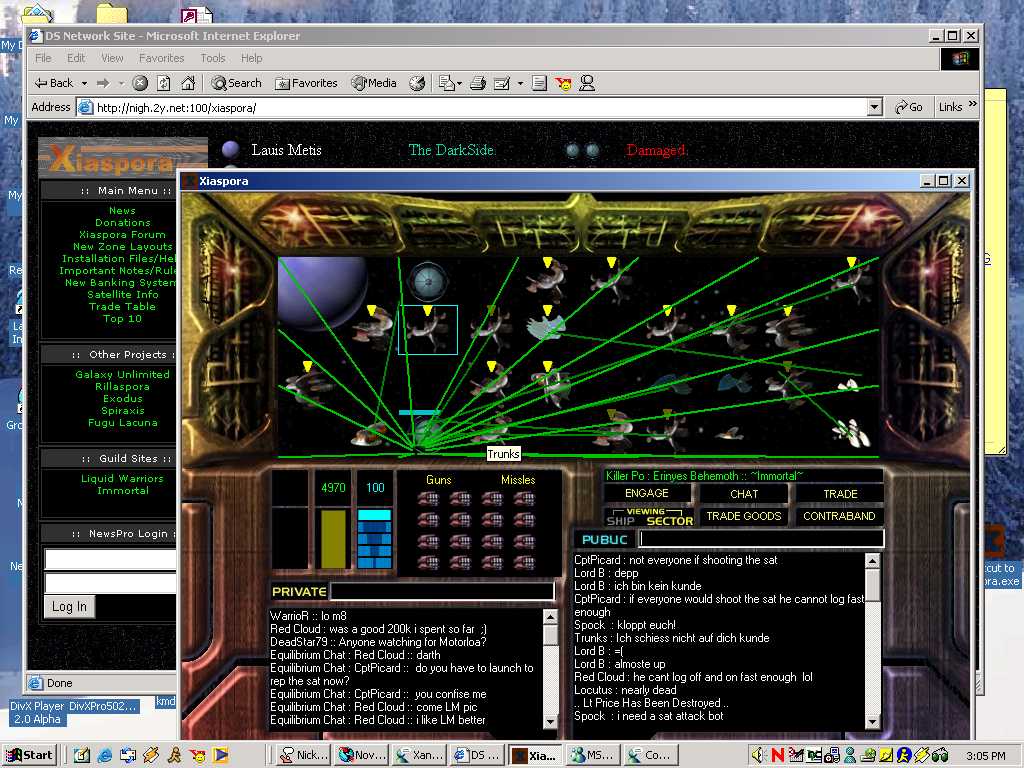
Task: Click the first gun slot under Guns
Action: coord(428,498)
